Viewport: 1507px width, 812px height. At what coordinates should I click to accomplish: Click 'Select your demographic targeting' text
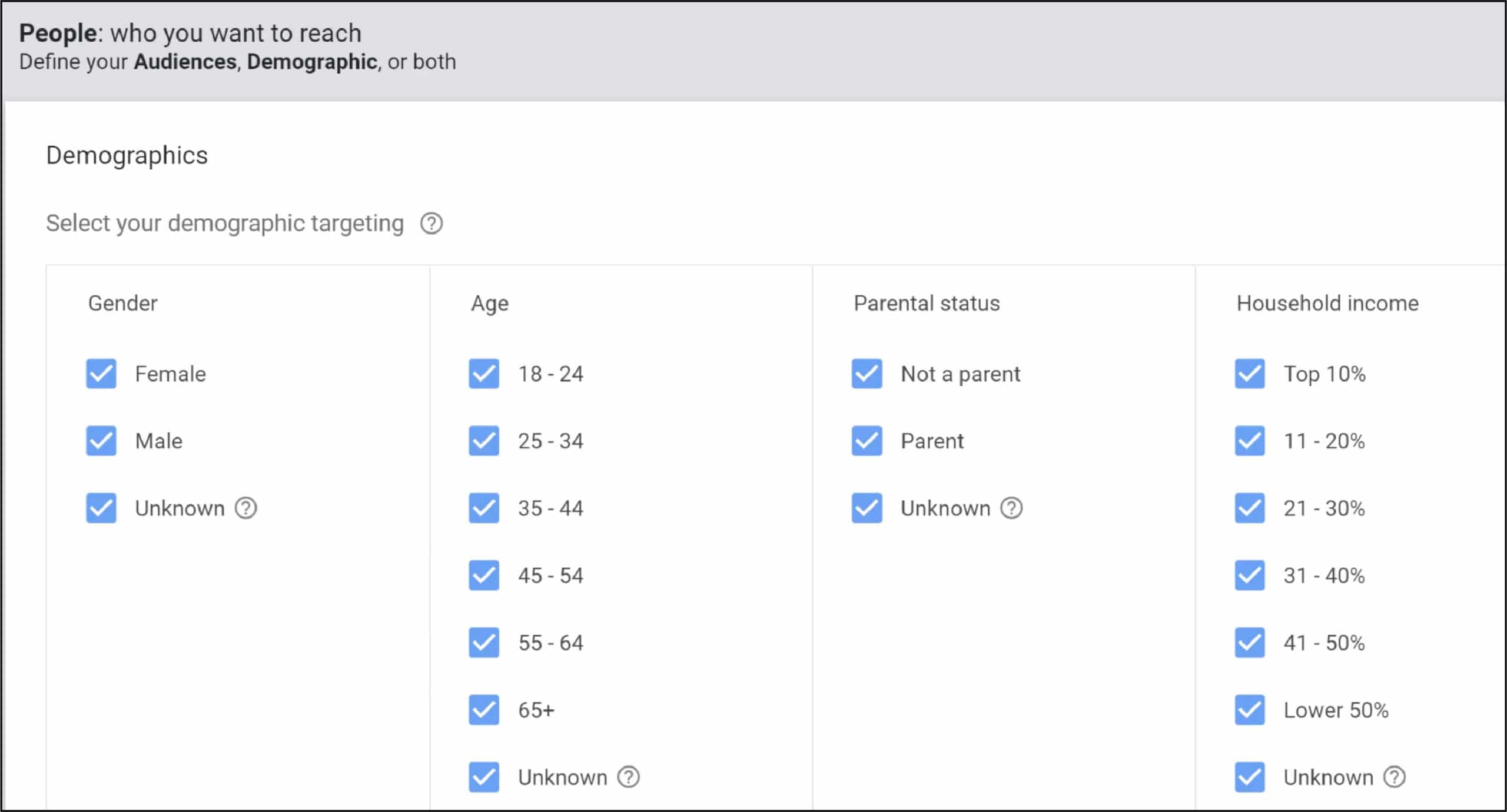point(225,224)
